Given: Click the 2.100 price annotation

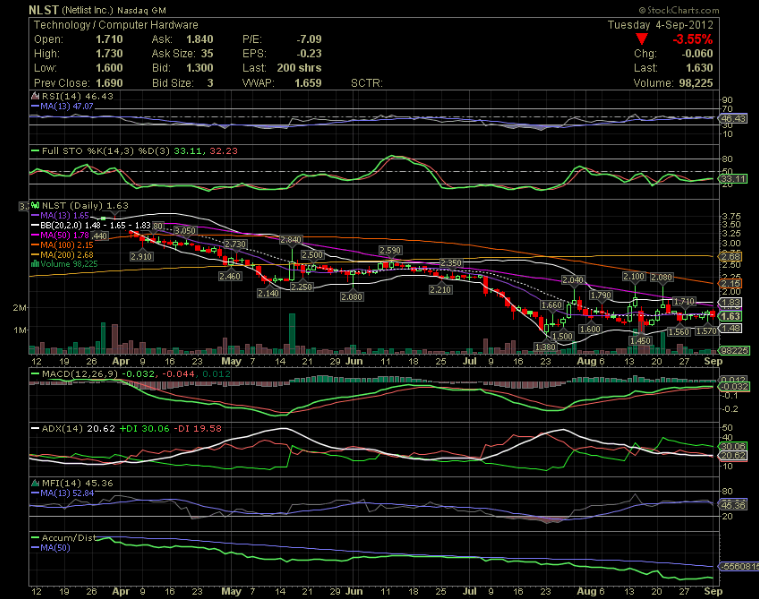Looking at the screenshot, I should tap(634, 276).
